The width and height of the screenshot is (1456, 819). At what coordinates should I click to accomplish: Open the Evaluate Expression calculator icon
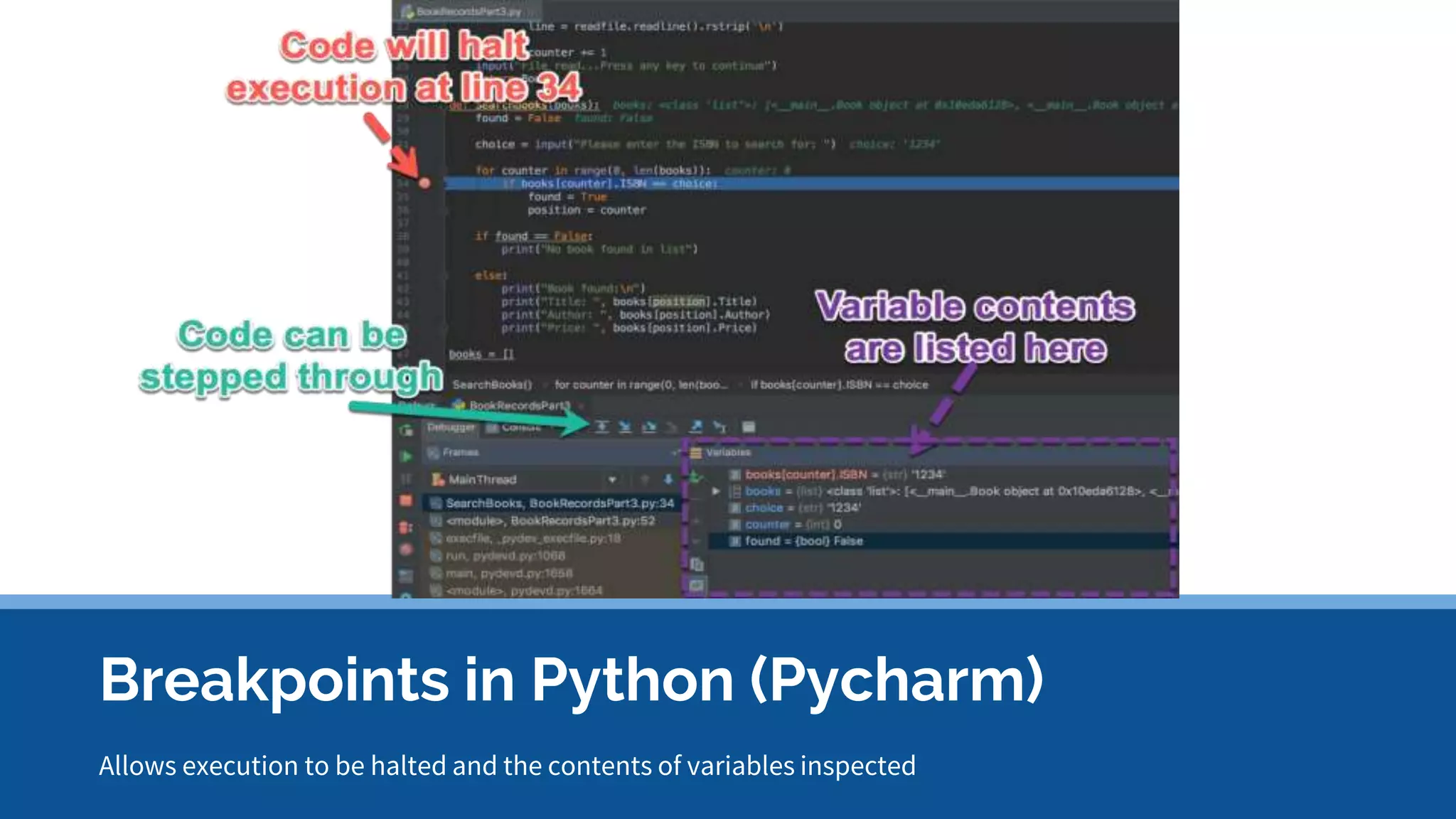click(x=749, y=427)
